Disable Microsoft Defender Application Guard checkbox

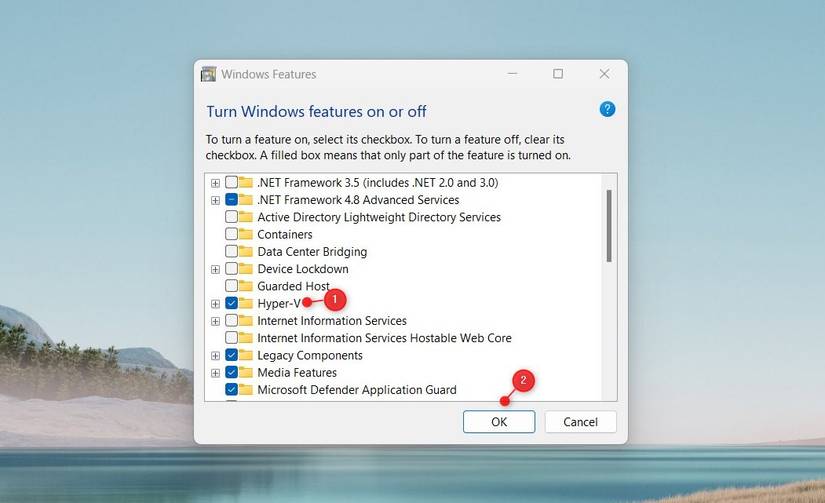pos(232,389)
